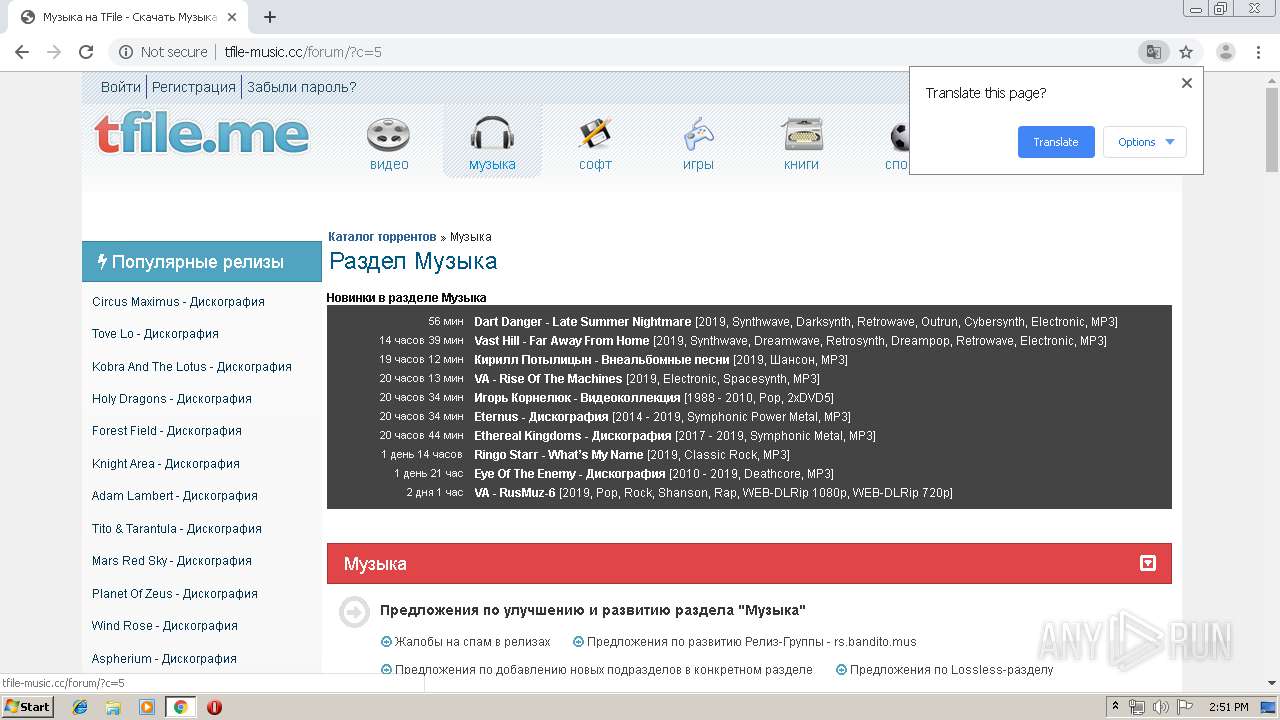
Task: Open Forest Field - Дискография
Action: (167, 431)
